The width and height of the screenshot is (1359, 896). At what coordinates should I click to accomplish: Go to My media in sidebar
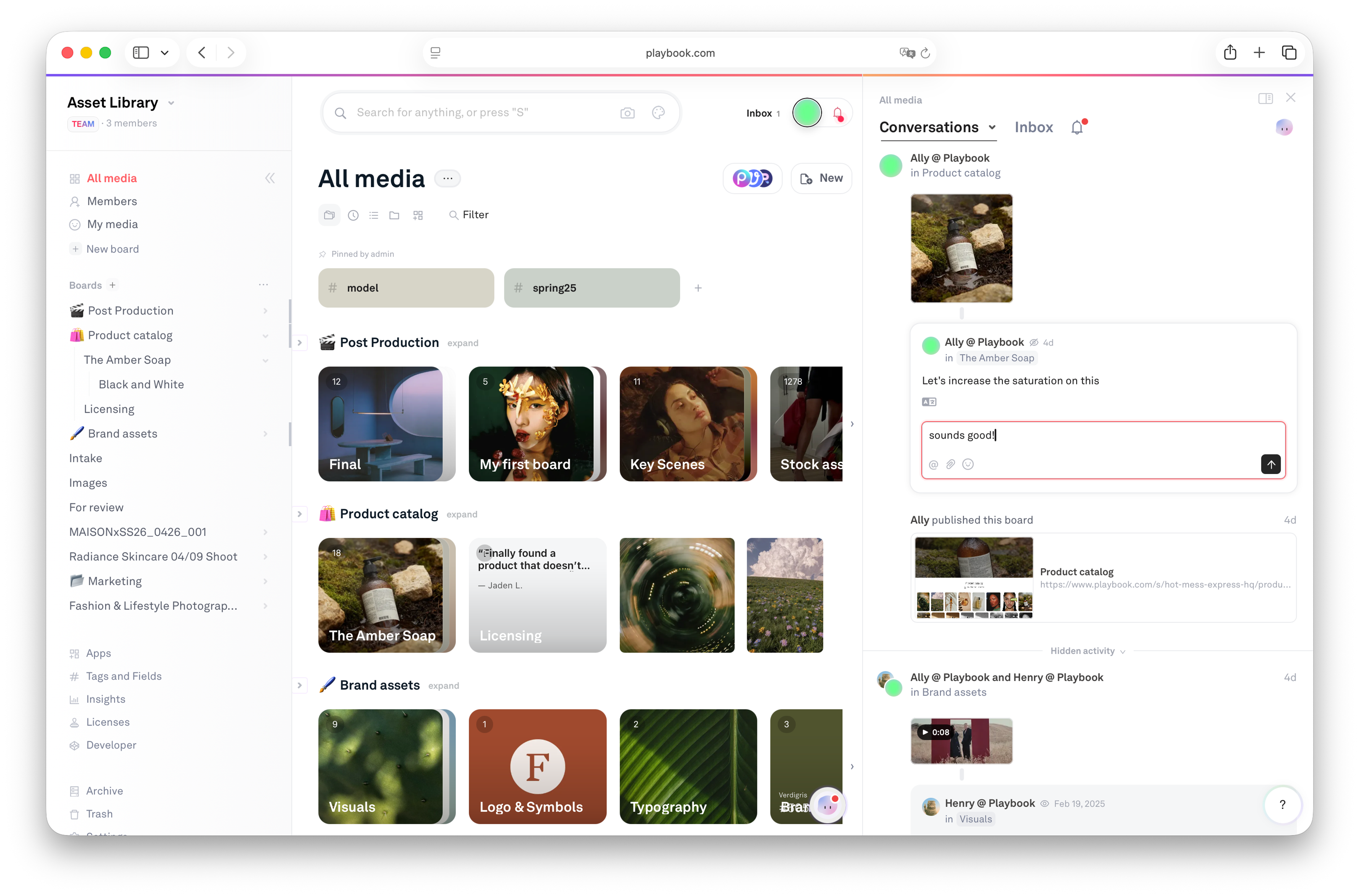[112, 225]
